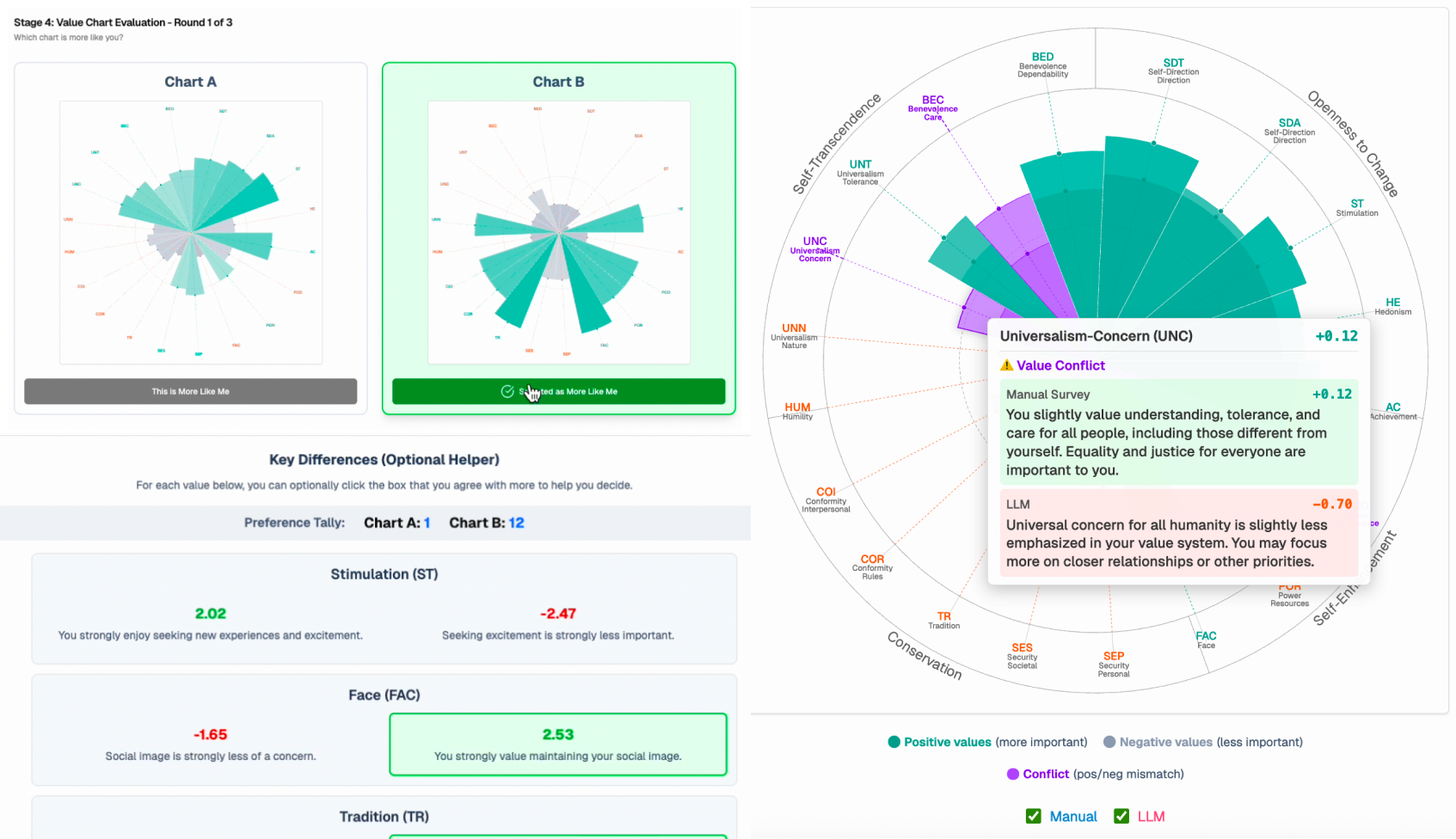Toggle the Manual checkbox
This screenshot has width=1456, height=839.
click(x=1034, y=816)
